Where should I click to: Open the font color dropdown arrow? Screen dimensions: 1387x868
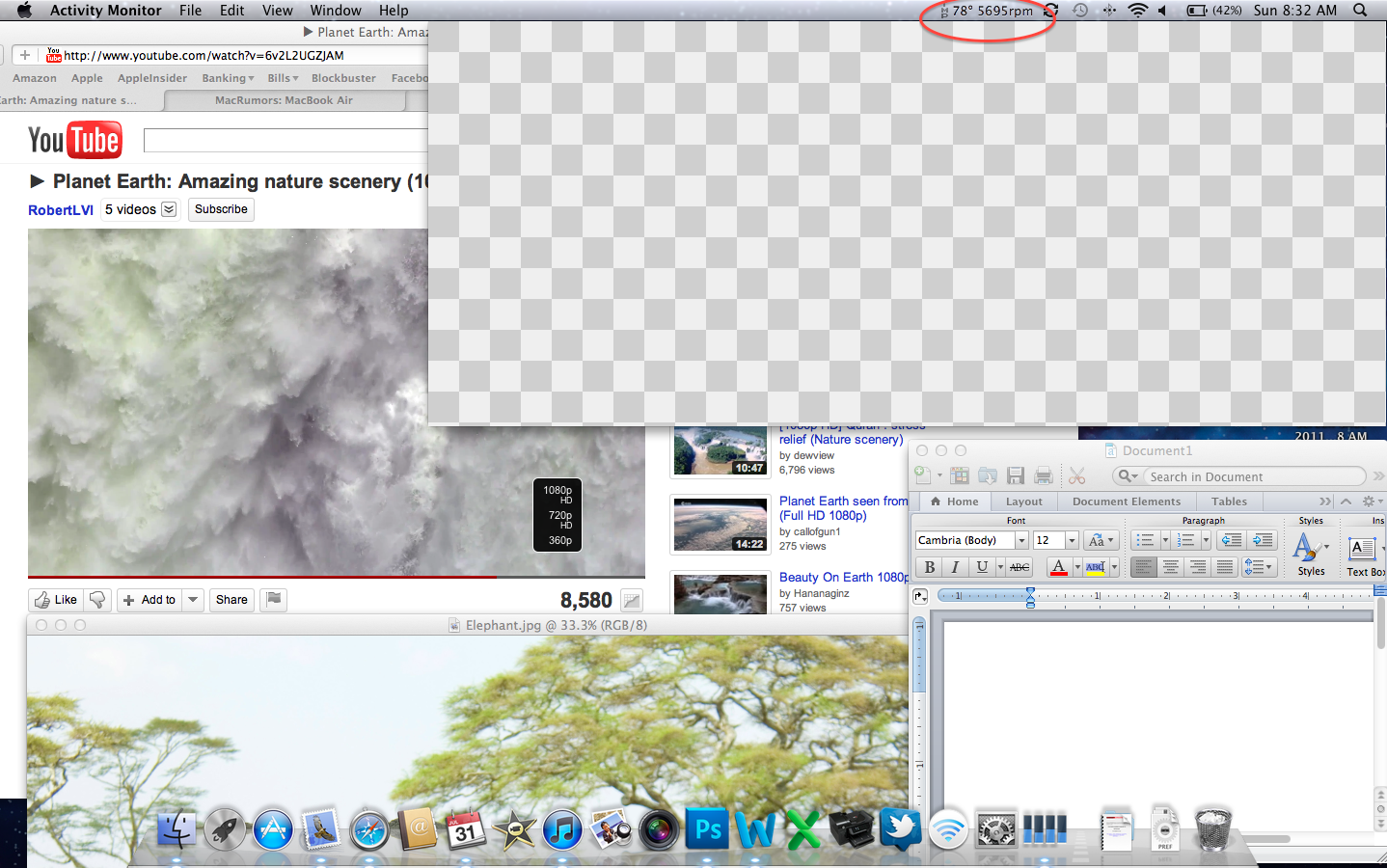(x=1077, y=567)
